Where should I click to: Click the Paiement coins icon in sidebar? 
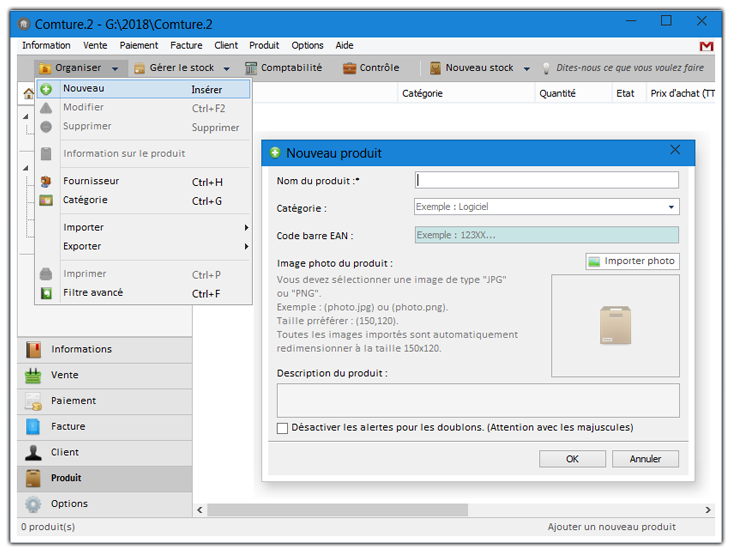34,401
